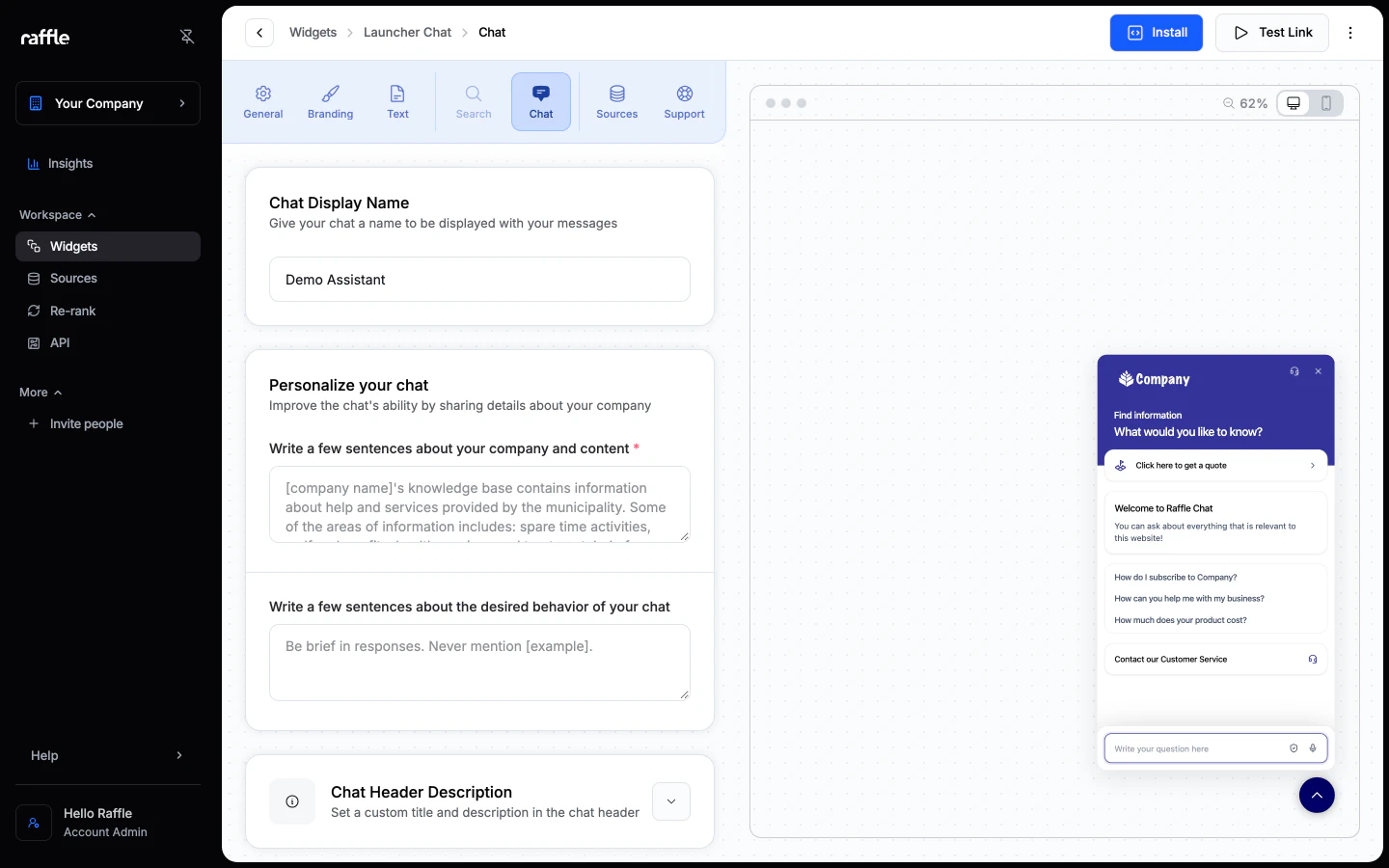Switch preview to desktop view
Image resolution: width=1389 pixels, height=868 pixels.
coord(1294,103)
